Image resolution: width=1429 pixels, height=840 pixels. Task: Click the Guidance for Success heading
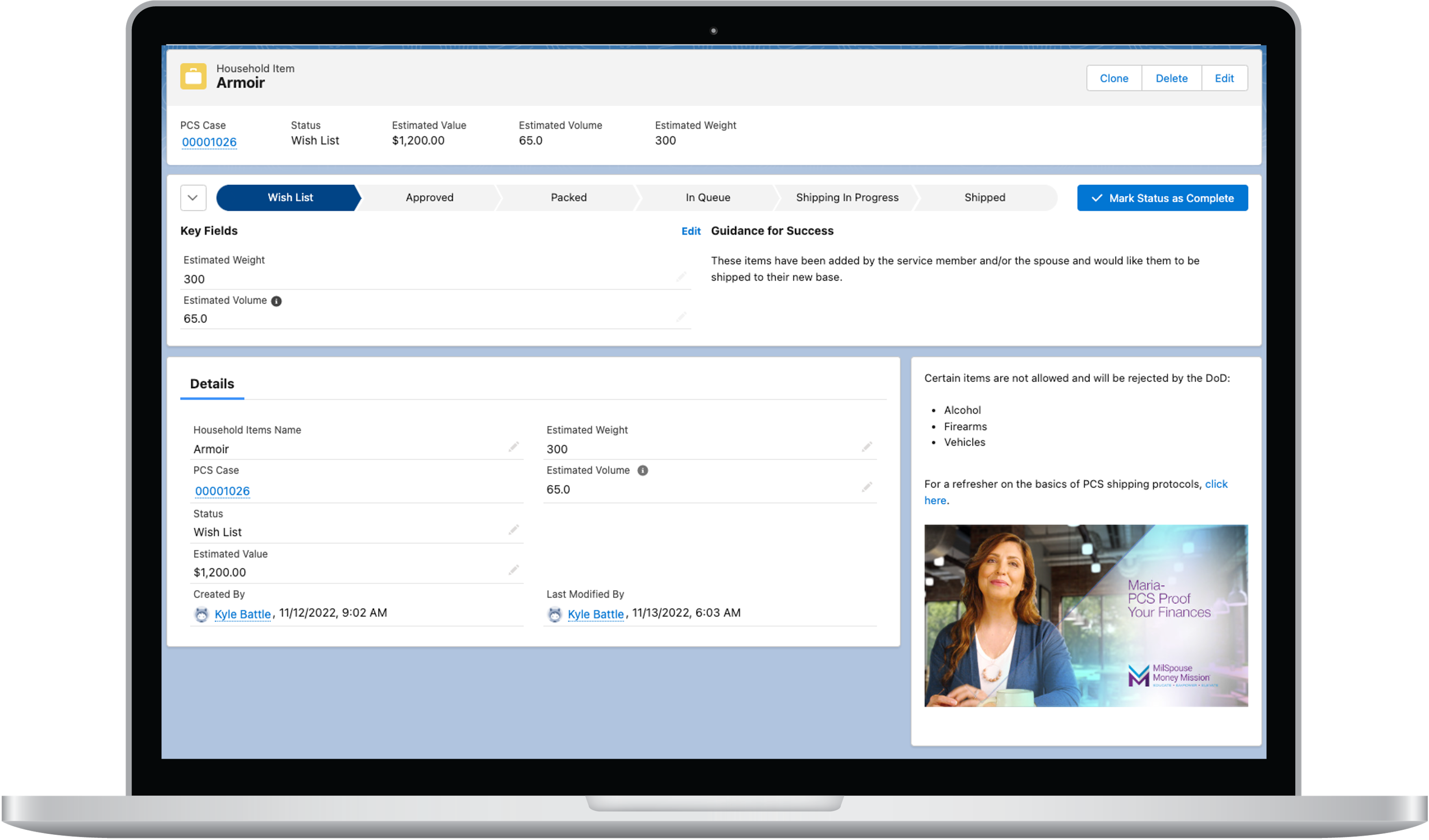point(772,231)
